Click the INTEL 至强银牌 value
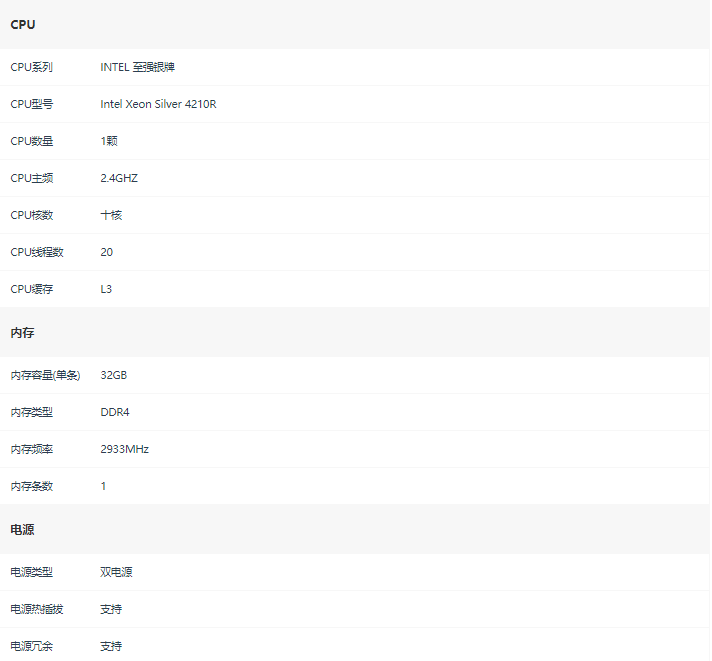 (138, 67)
